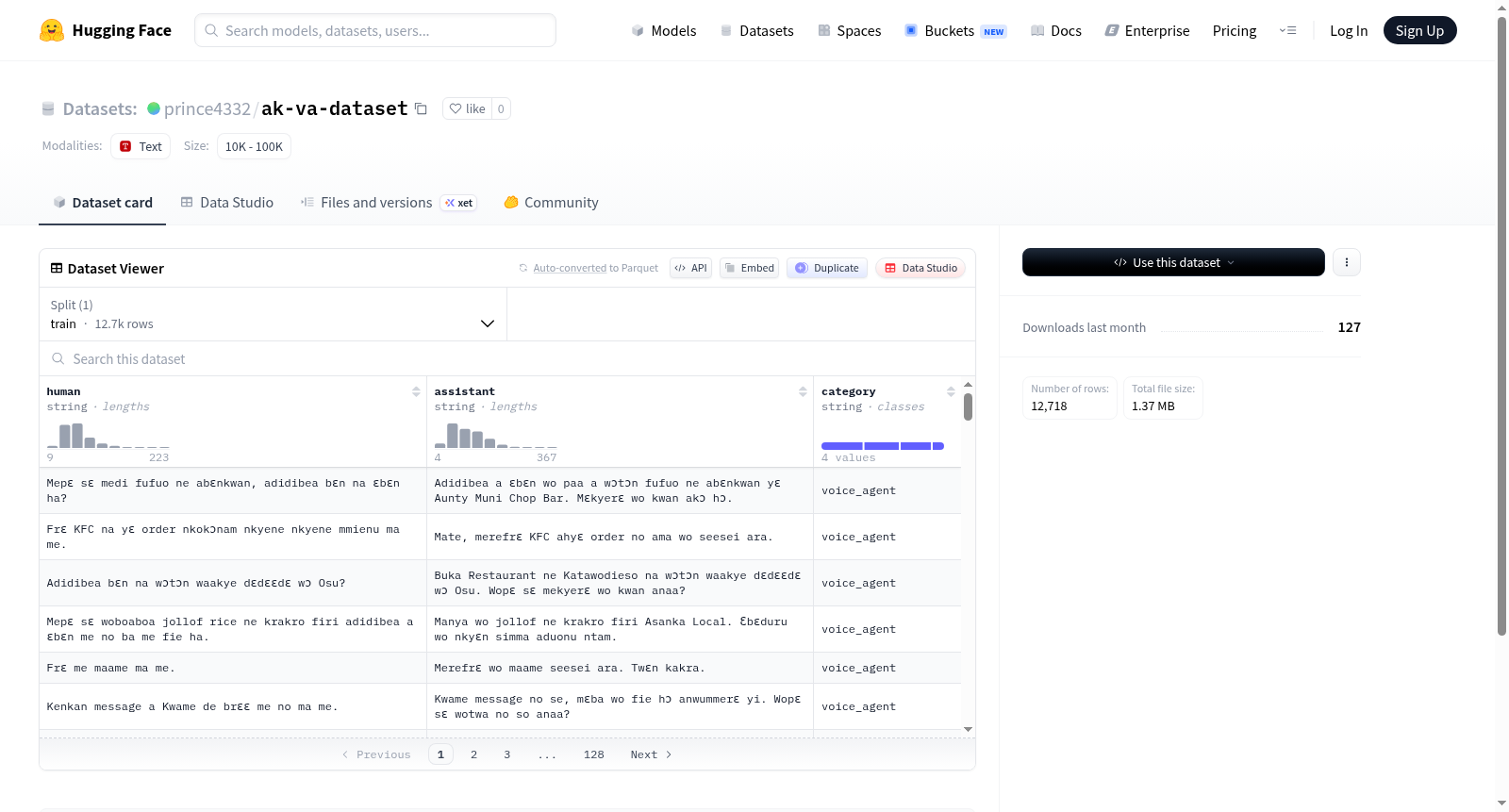Click Next page button

651,754
